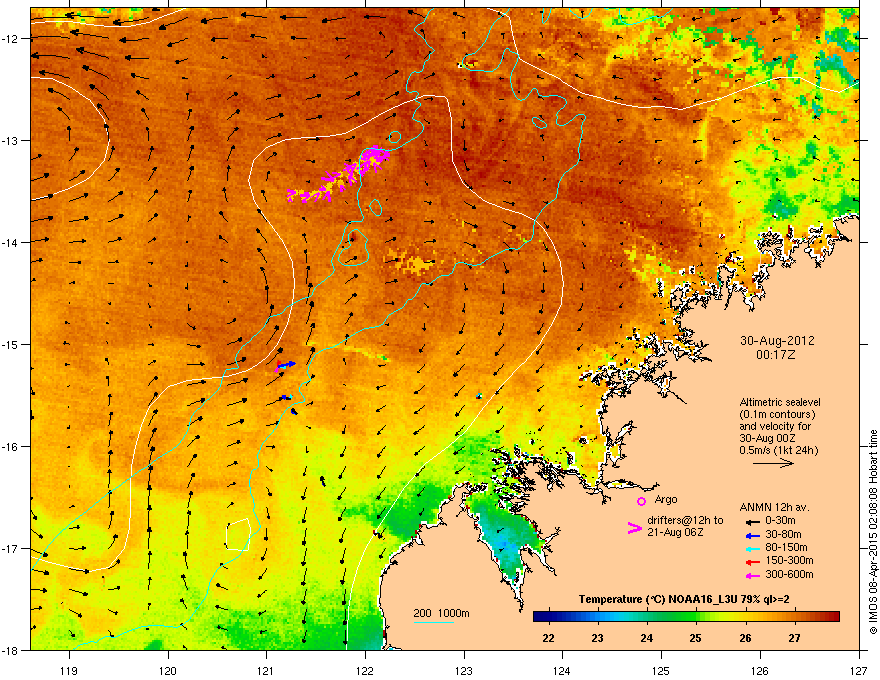880x680 pixels.
Task: Click the magenta drifter track cluster on map
Action: pos(340,174)
